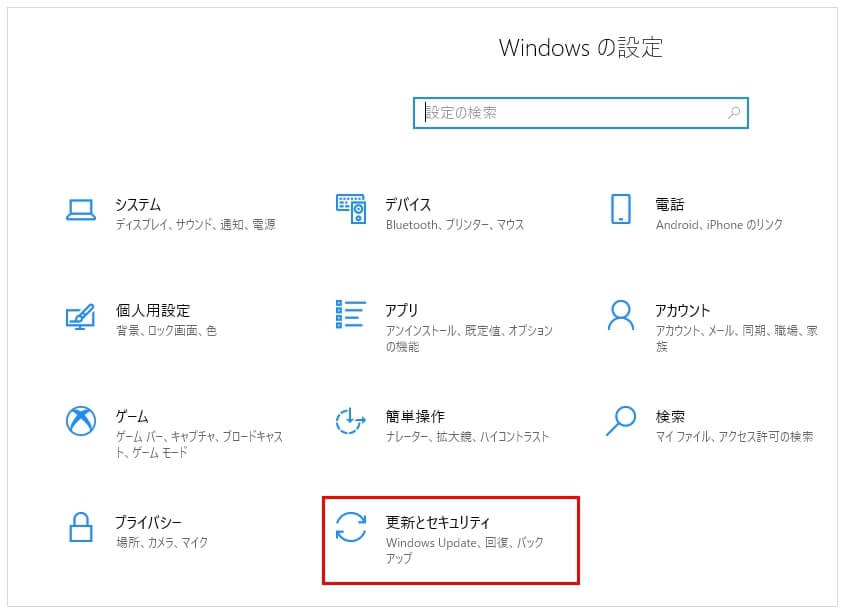
Task: Click the Android、iPhone のリンク description
Action: point(719,225)
